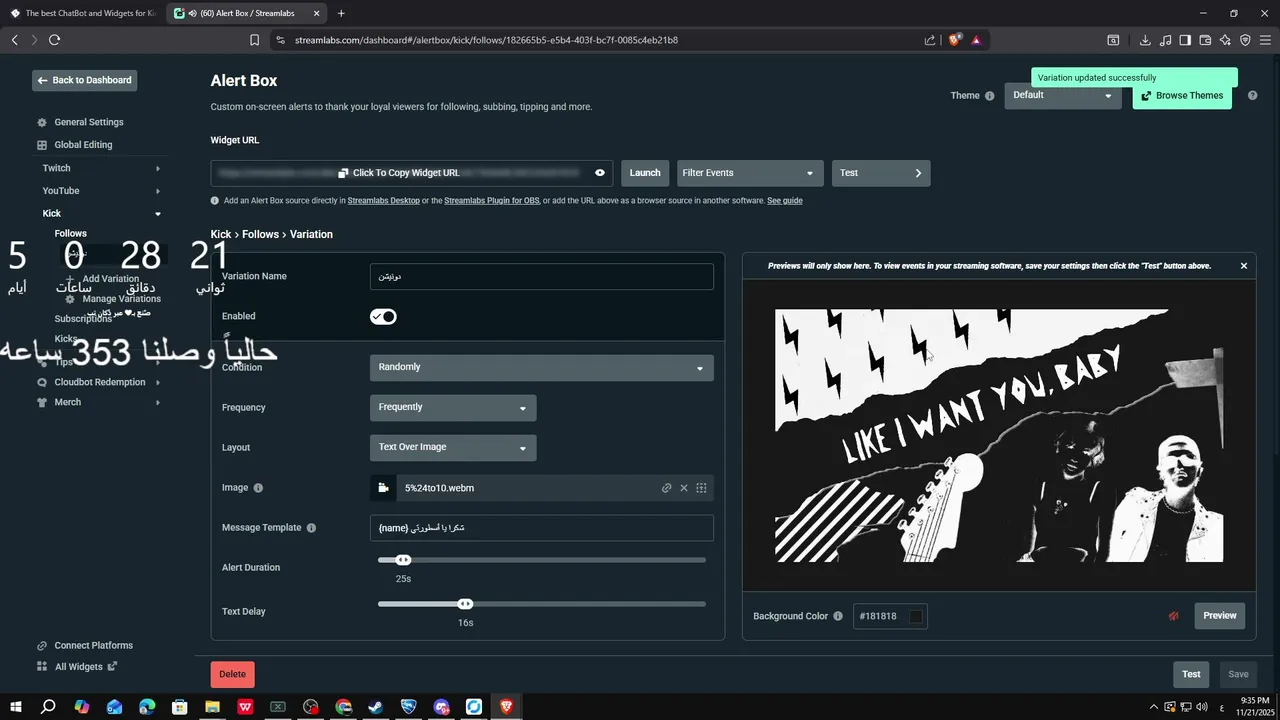Click the Browse Themes button
Screen dimensions: 1280x720
(x=1182, y=96)
